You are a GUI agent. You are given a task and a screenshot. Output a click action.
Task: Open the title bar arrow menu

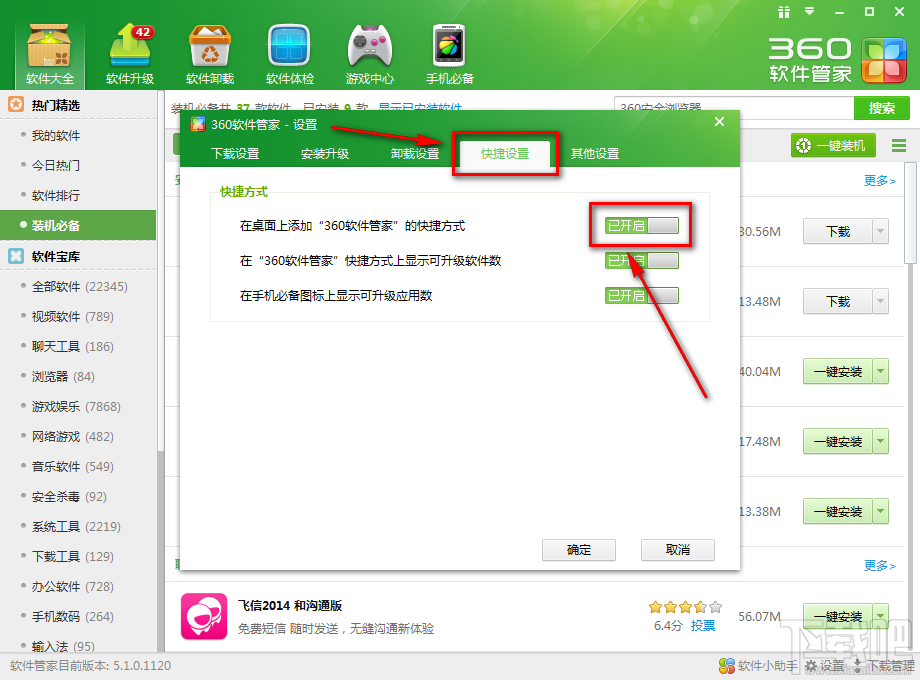point(810,12)
